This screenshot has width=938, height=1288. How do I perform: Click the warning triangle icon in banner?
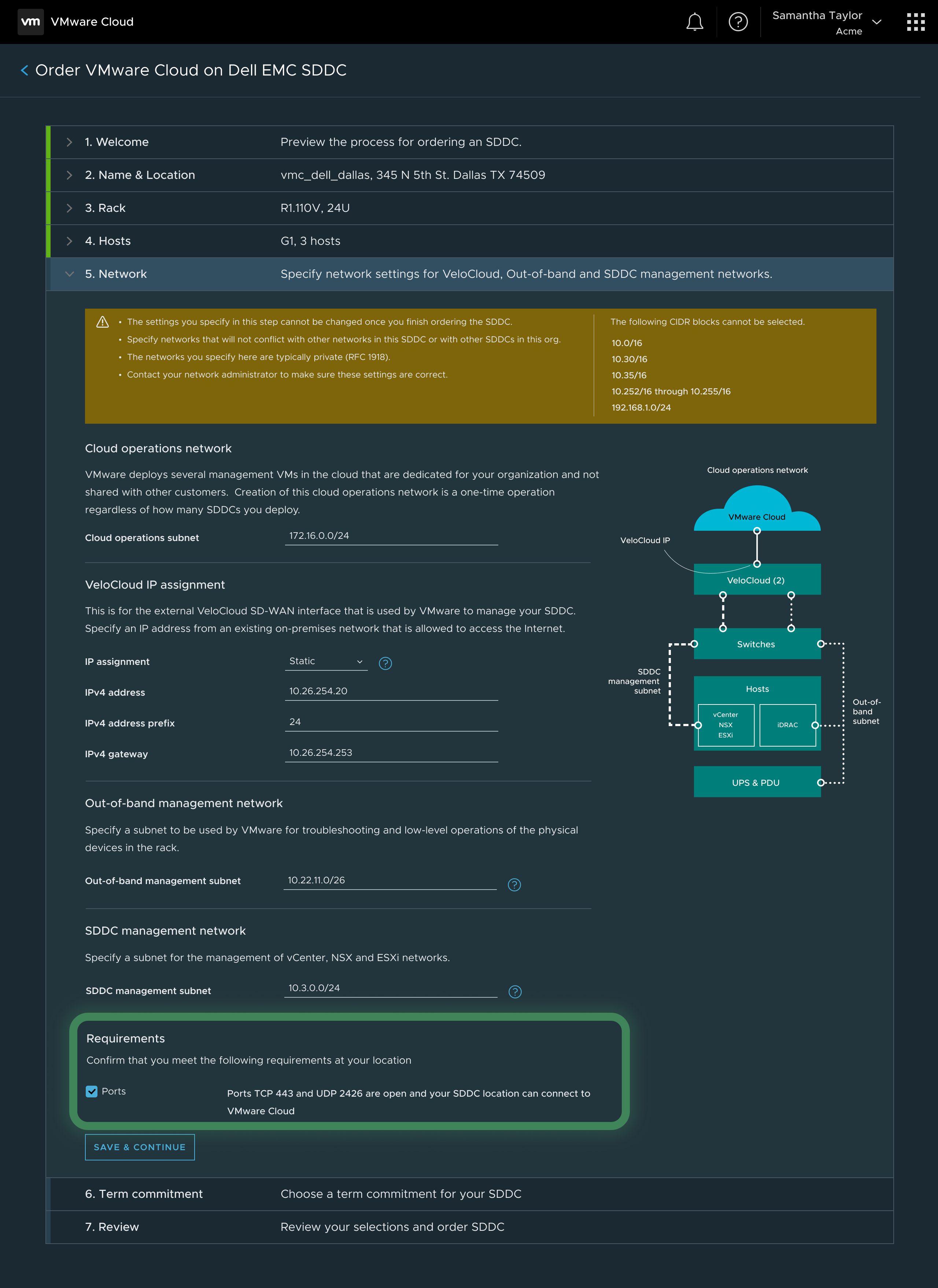click(102, 322)
